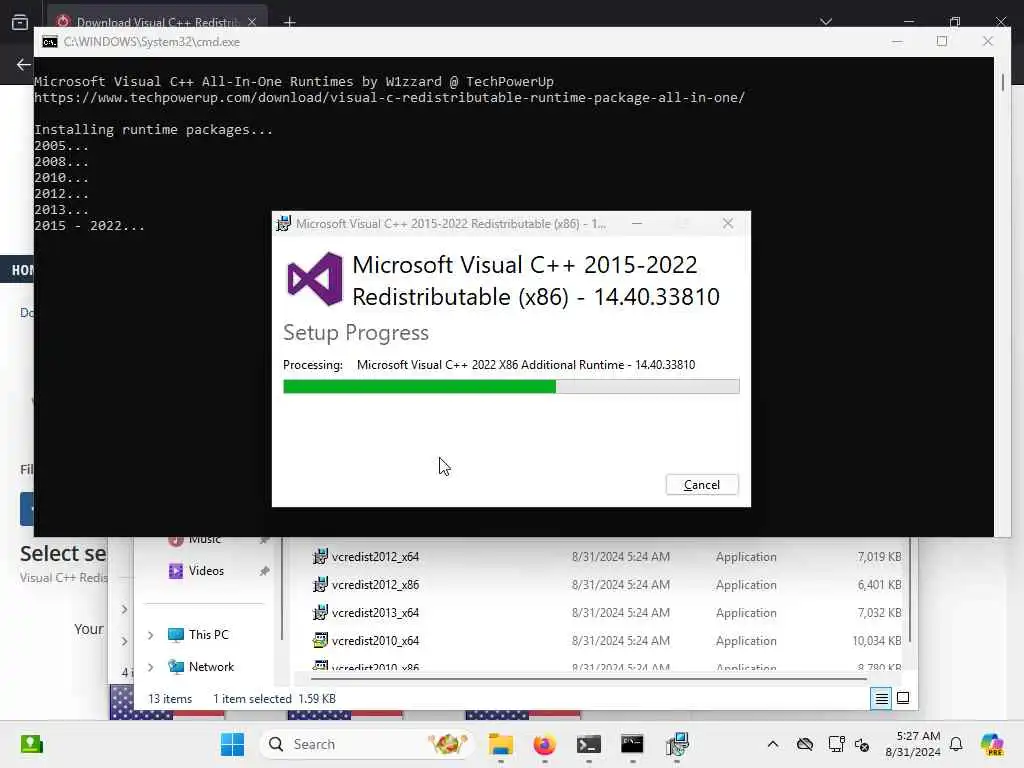Click the taskbar Search box
The height and width of the screenshot is (768, 1024).
[x=368, y=744]
